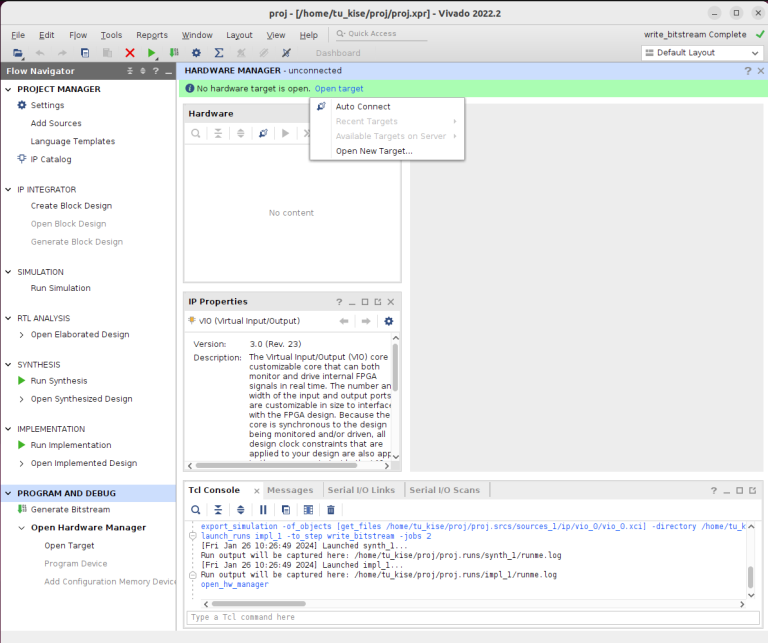Click the Sigma report icon in toolbar
Image resolution: width=768 pixels, height=643 pixels.
[x=218, y=53]
